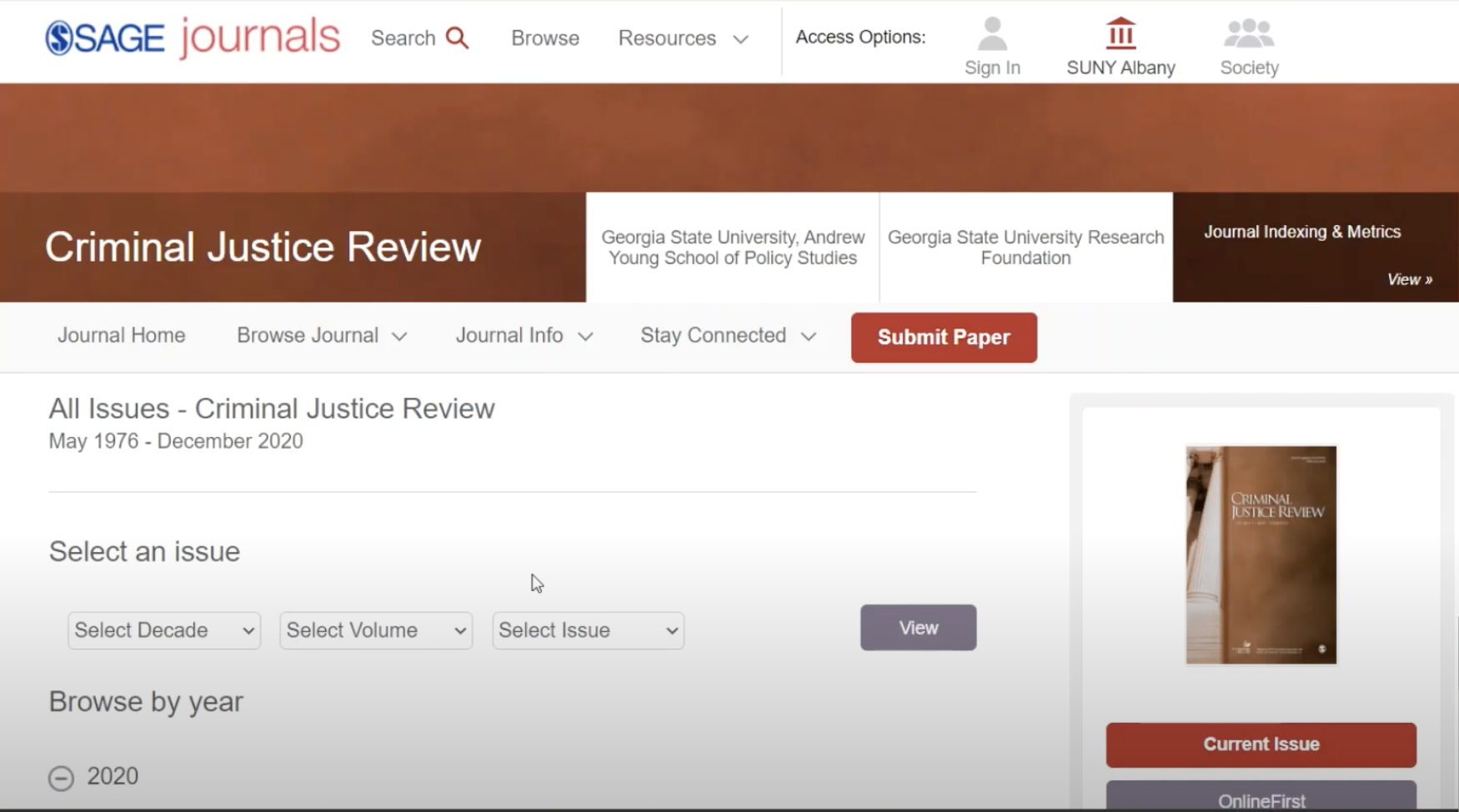The height and width of the screenshot is (812, 1459).
Task: Open the Select Volume dropdown
Action: click(x=376, y=630)
